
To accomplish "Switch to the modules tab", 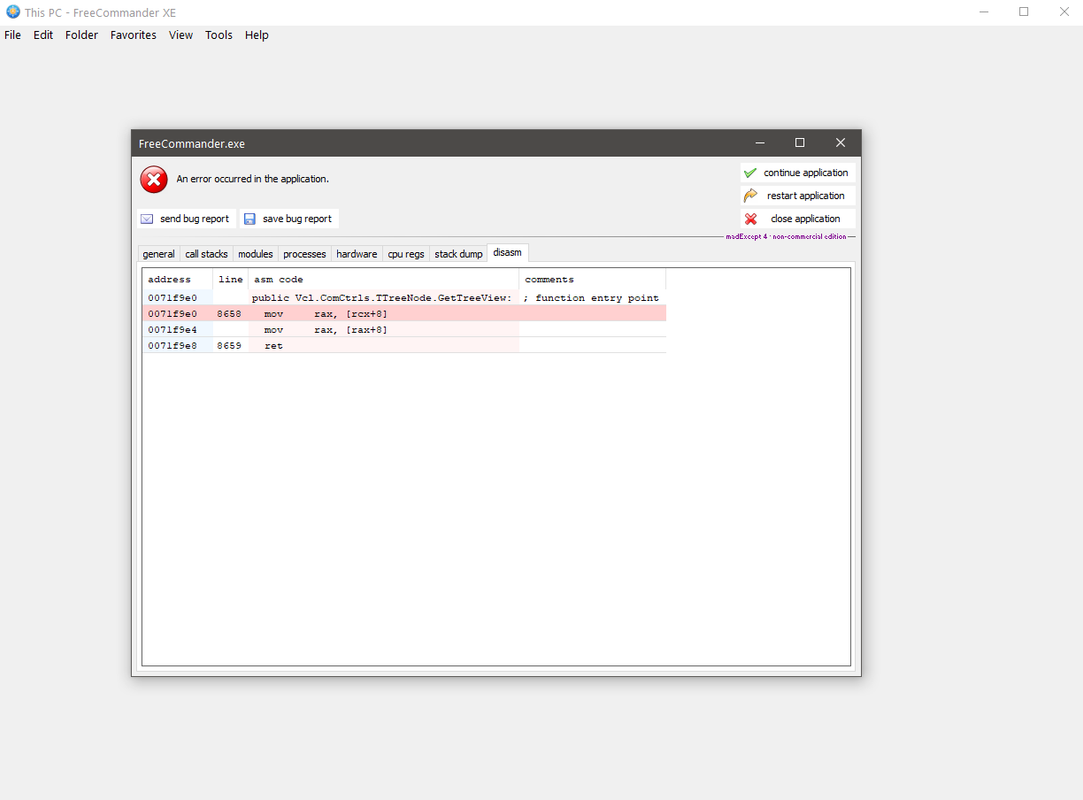I will click(x=256, y=254).
